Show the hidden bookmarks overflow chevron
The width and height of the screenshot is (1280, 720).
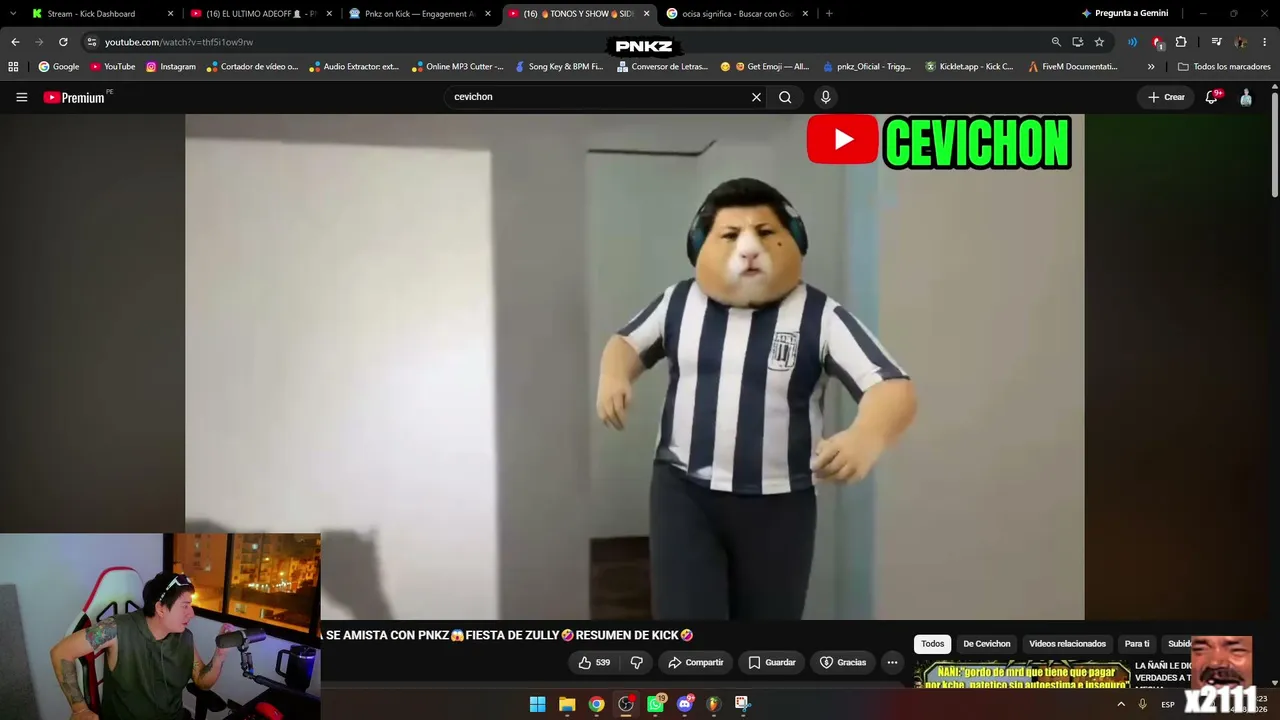pyautogui.click(x=1151, y=67)
